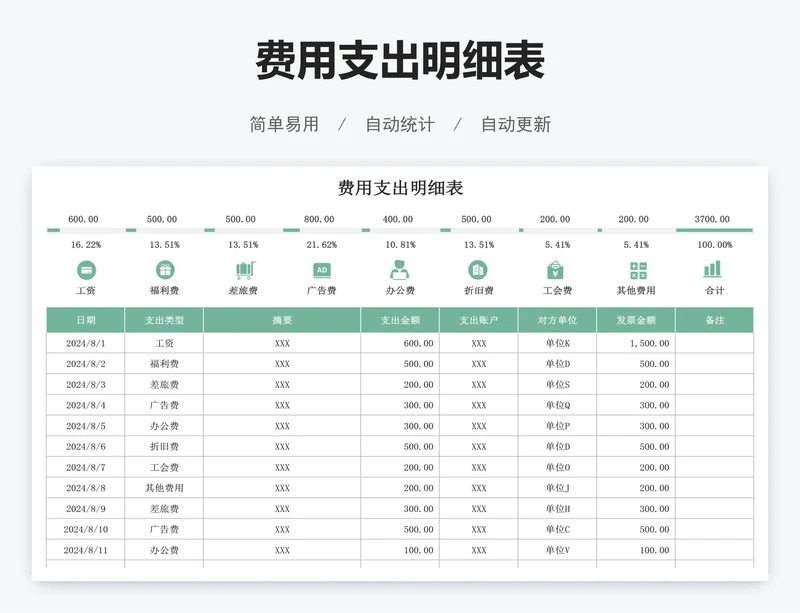The height and width of the screenshot is (613, 800).
Task: Click the 工资 credit card icon
Action: point(86,270)
